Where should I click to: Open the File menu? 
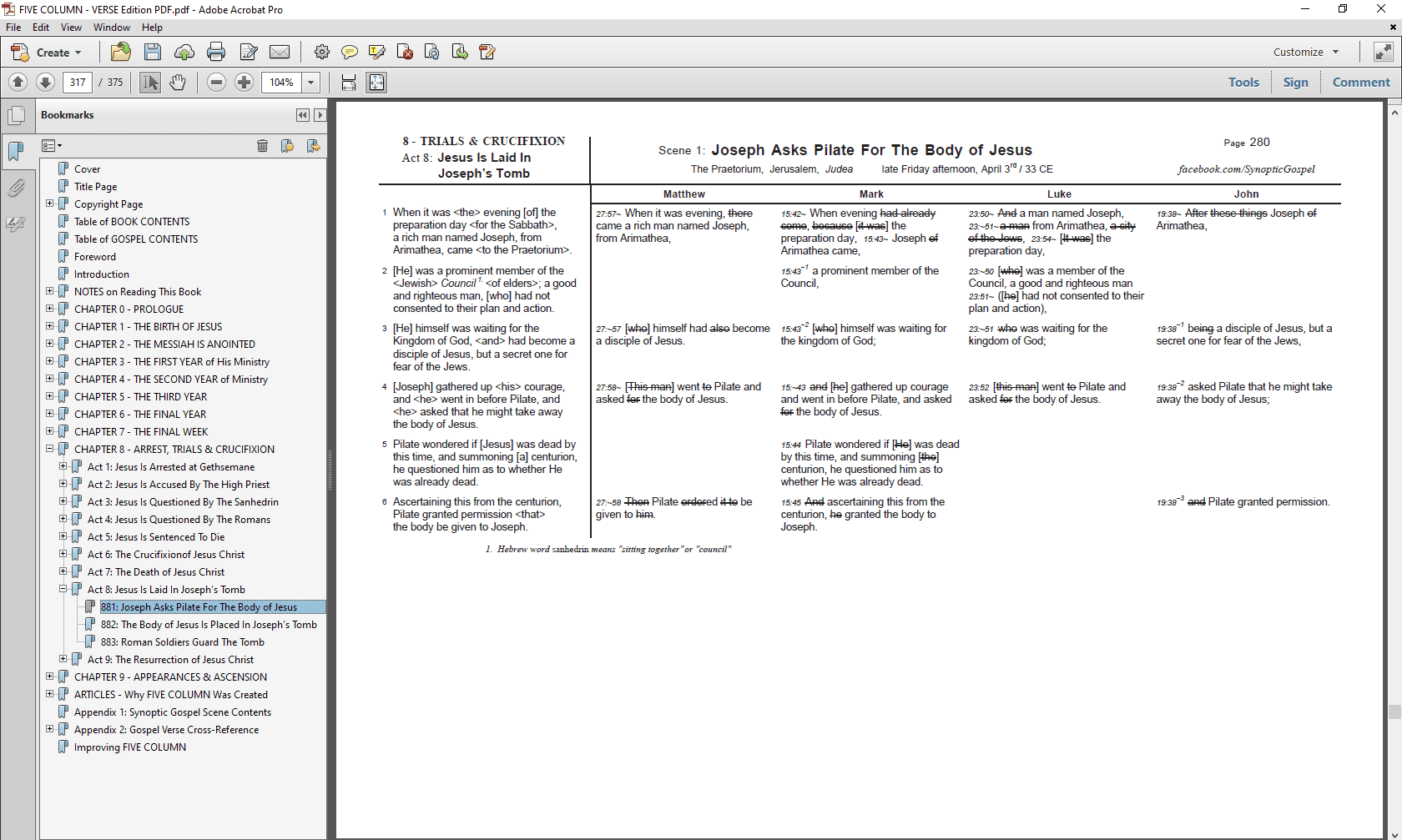pyautogui.click(x=13, y=28)
